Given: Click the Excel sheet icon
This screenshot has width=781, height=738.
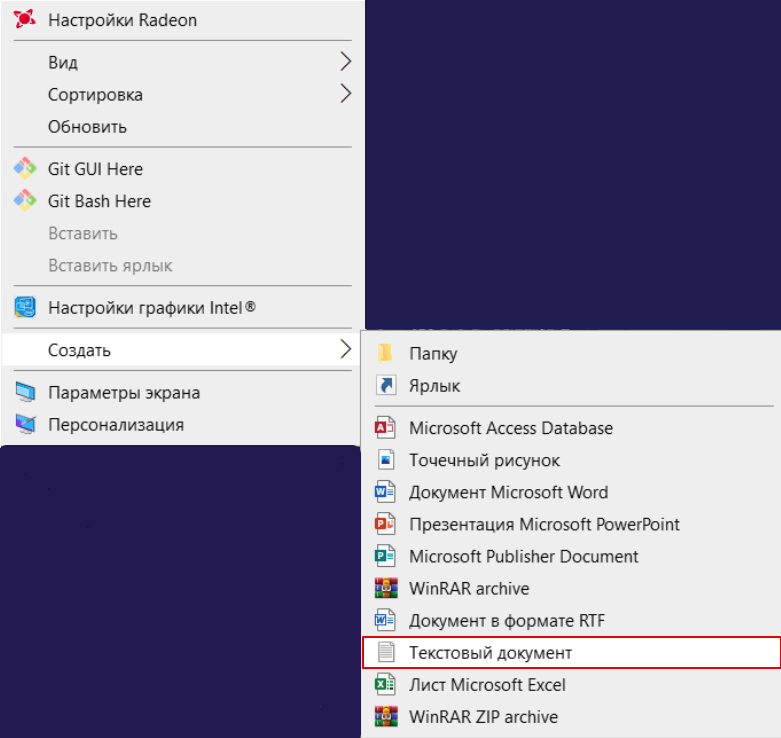Looking at the screenshot, I should tap(386, 684).
